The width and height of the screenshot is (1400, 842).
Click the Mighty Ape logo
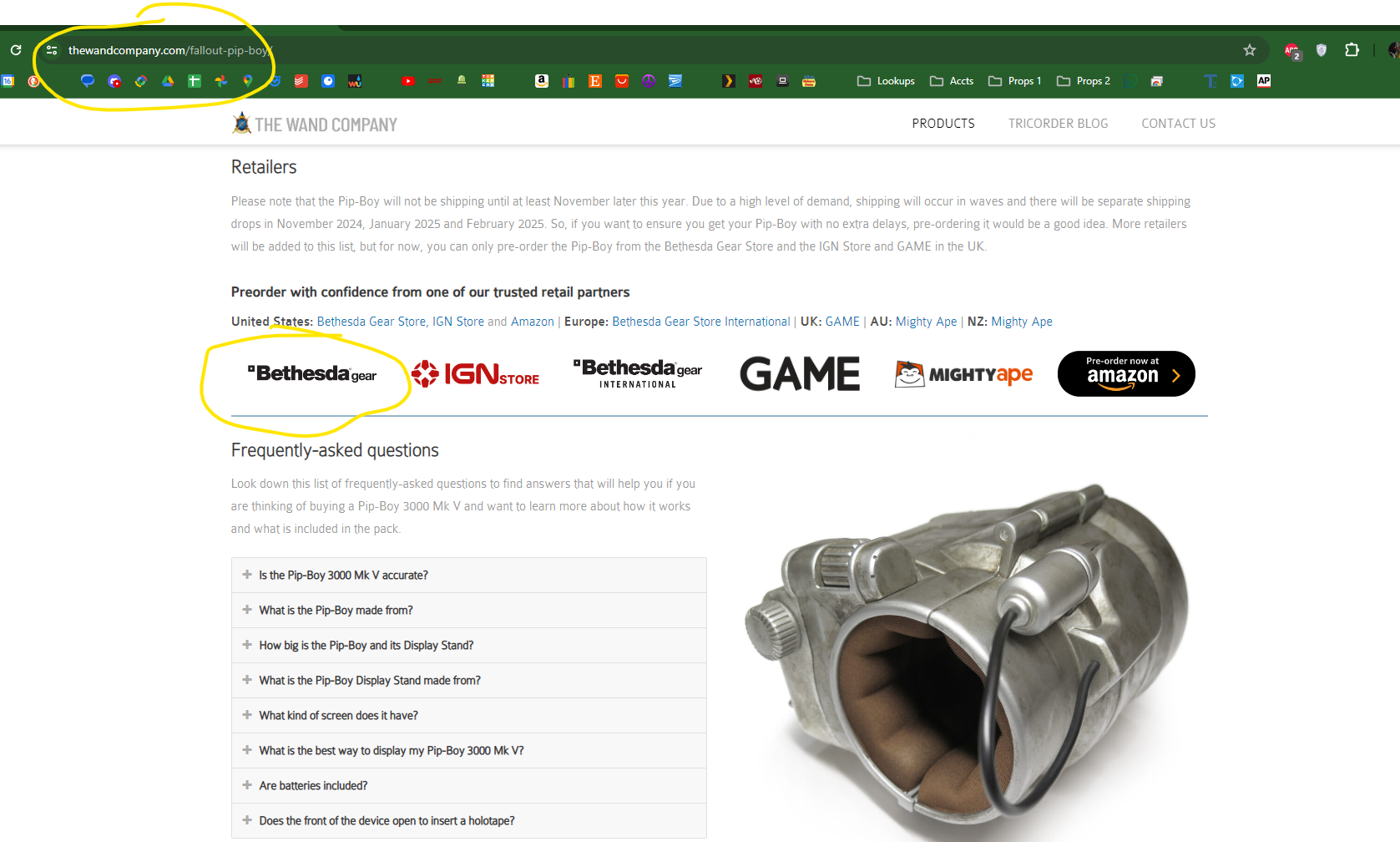point(963,373)
